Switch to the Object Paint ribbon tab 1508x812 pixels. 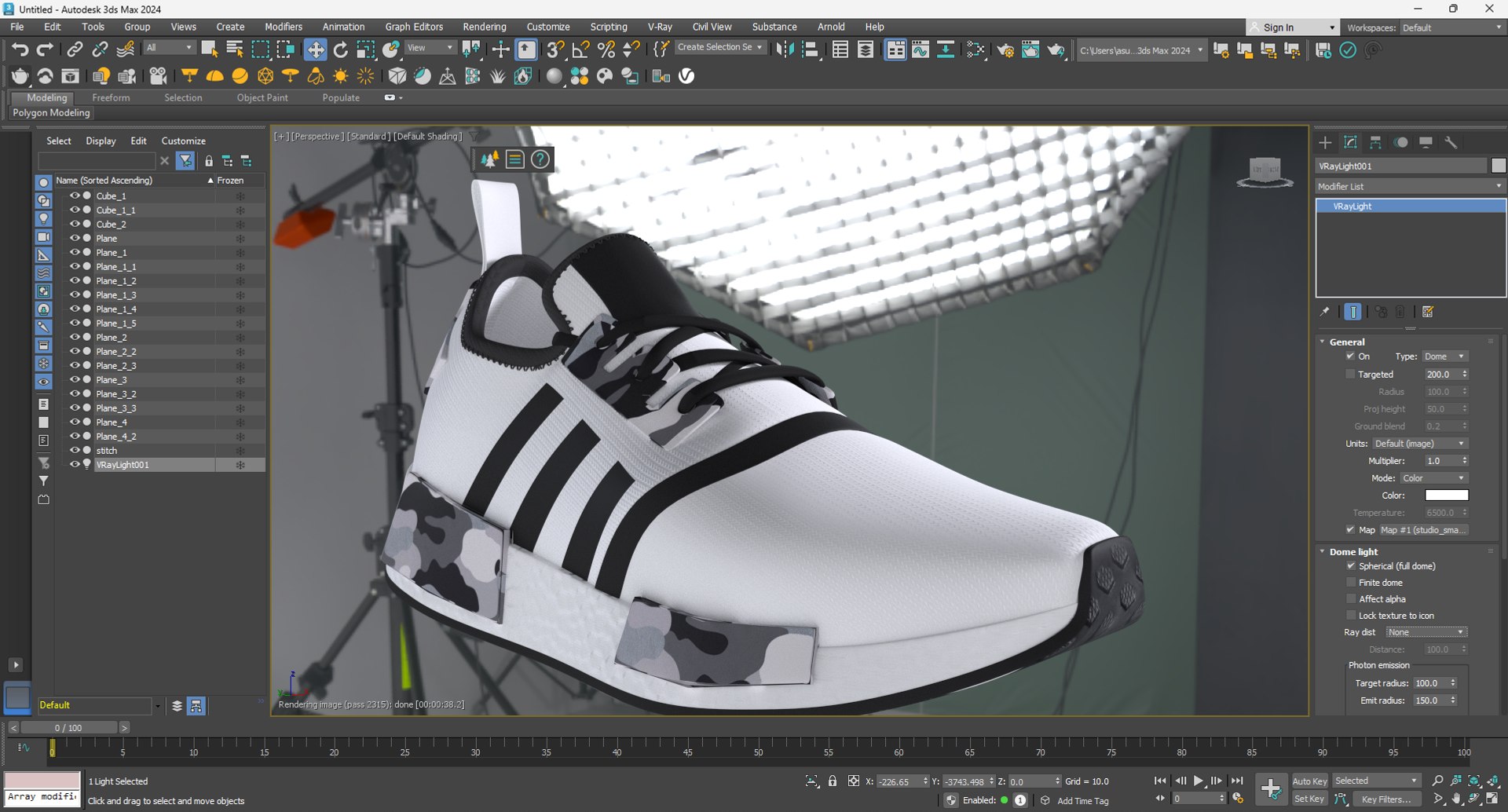click(262, 98)
